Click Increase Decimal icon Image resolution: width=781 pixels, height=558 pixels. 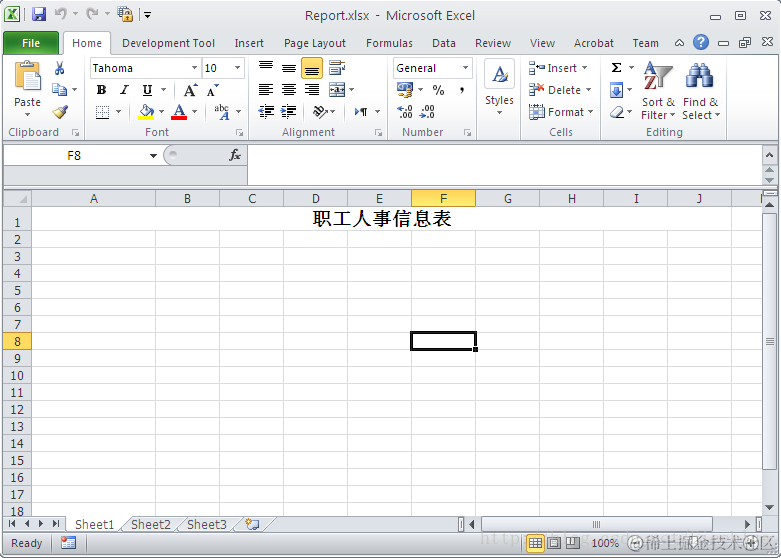coord(405,112)
